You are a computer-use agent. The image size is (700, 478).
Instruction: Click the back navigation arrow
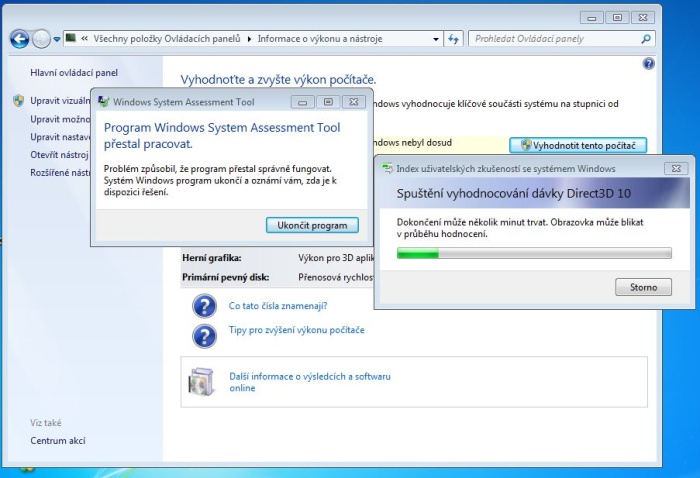(x=20, y=39)
